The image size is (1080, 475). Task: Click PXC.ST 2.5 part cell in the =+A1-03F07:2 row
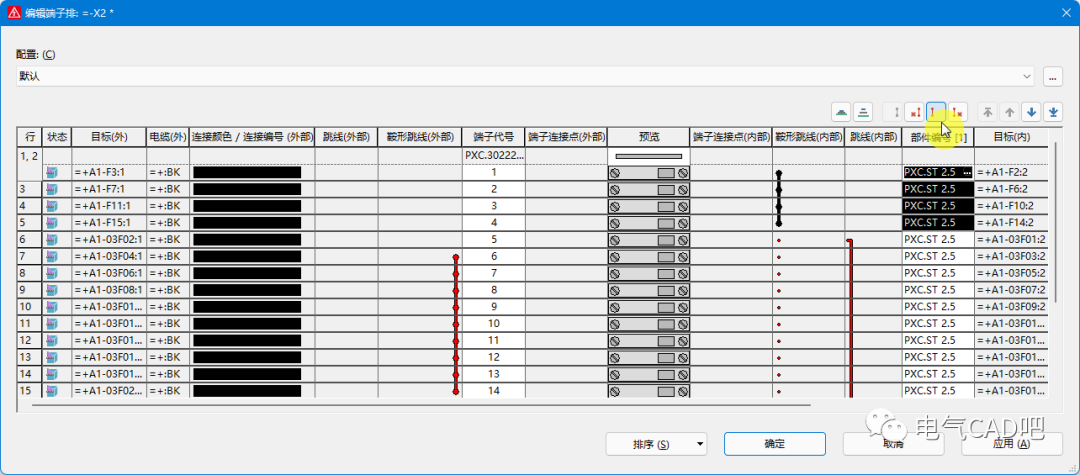937,290
